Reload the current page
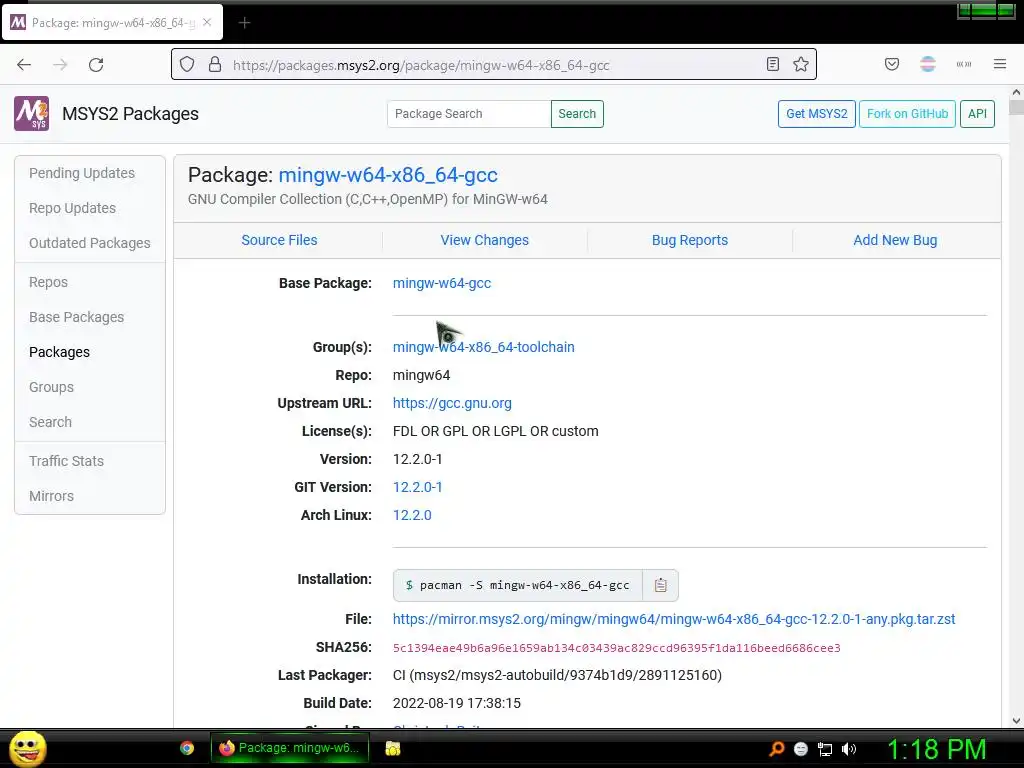1024x768 pixels. [x=96, y=65]
